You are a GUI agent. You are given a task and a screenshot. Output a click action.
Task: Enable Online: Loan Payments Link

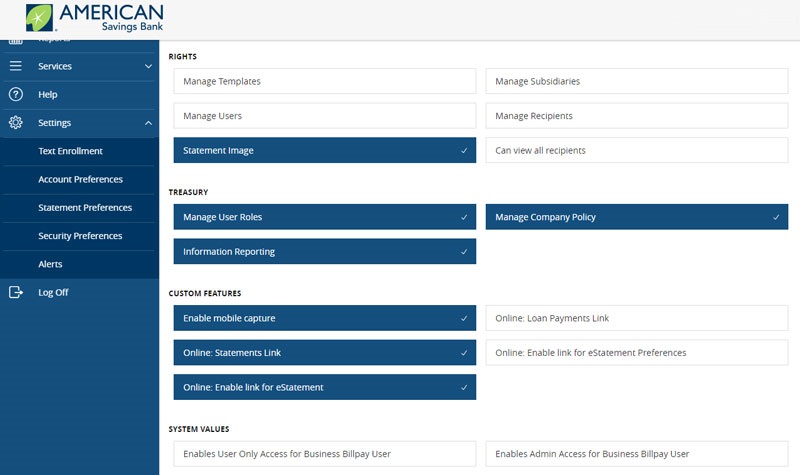(636, 318)
